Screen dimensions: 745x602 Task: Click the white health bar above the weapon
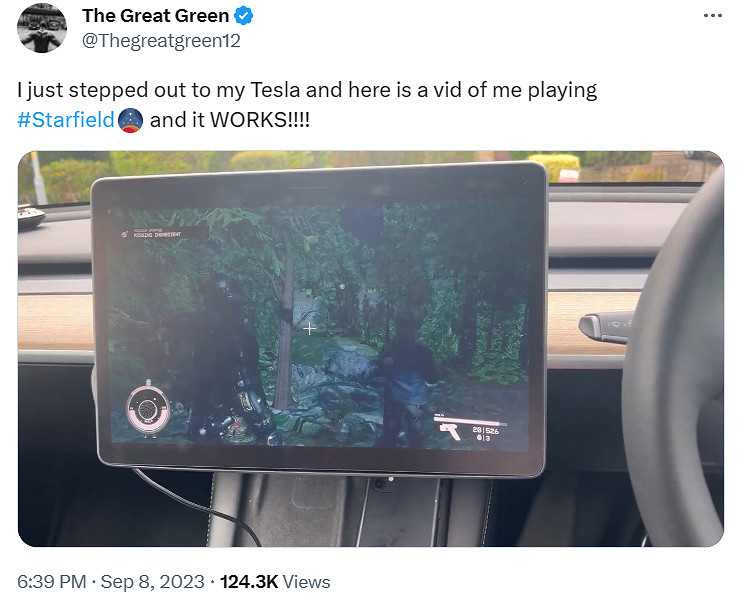(471, 420)
